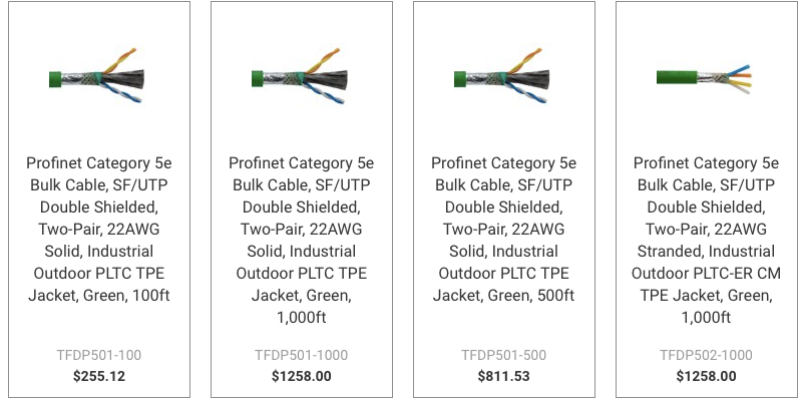View the stranded TFDP502-1000 cable image
This screenshot has height=403, width=800.
point(704,76)
